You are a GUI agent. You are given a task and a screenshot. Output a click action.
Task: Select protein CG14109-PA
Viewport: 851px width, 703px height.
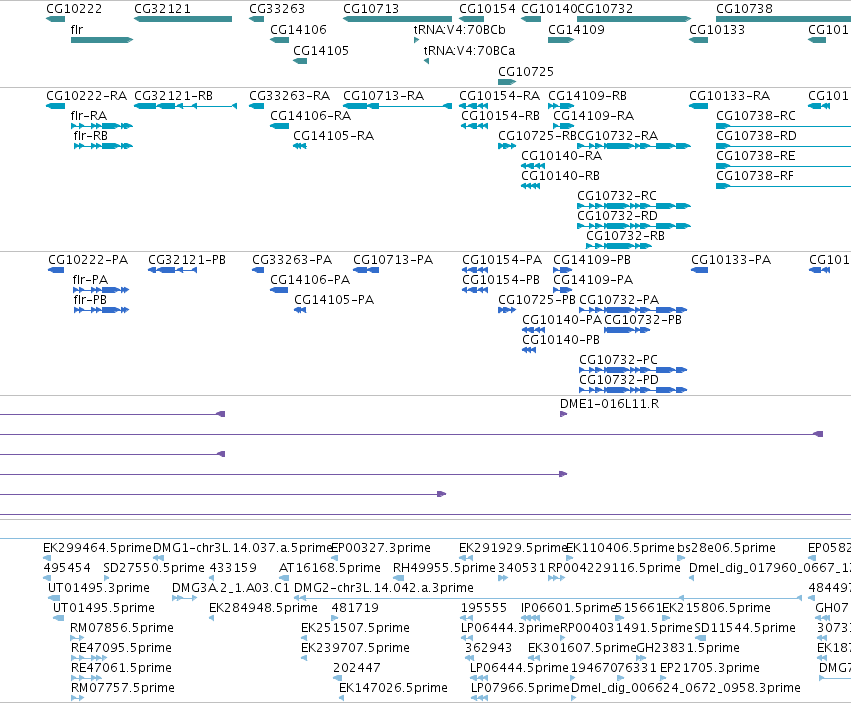pos(593,280)
